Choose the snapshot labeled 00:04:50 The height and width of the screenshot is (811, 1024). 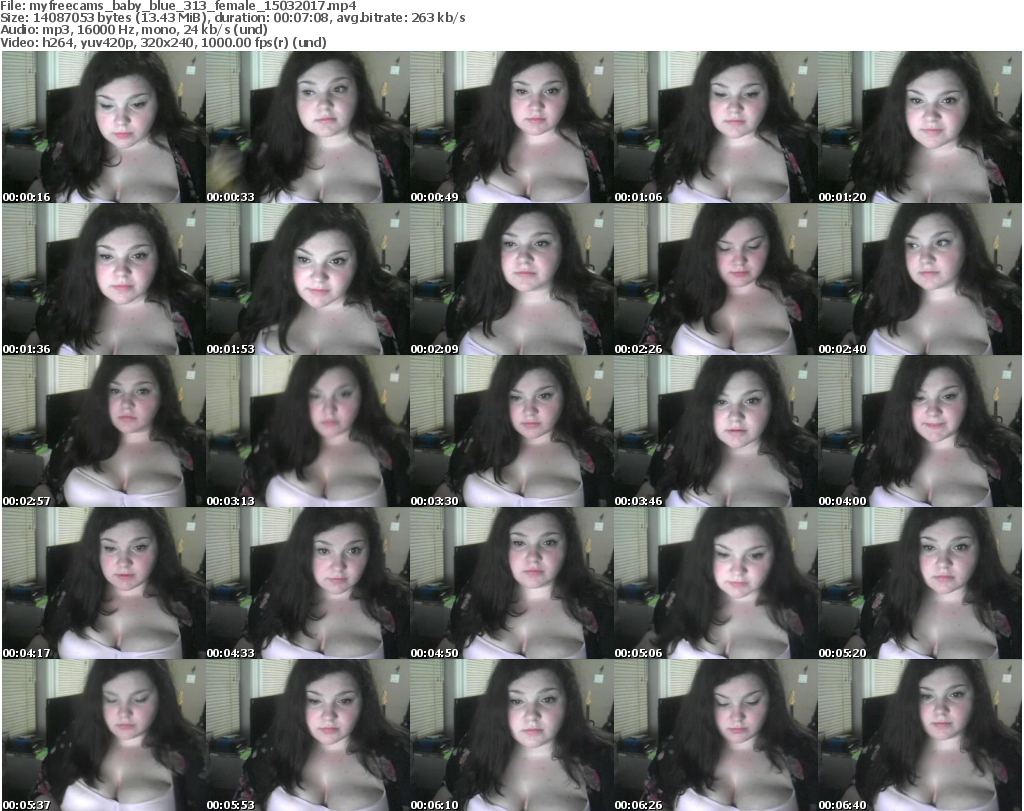(x=512, y=583)
